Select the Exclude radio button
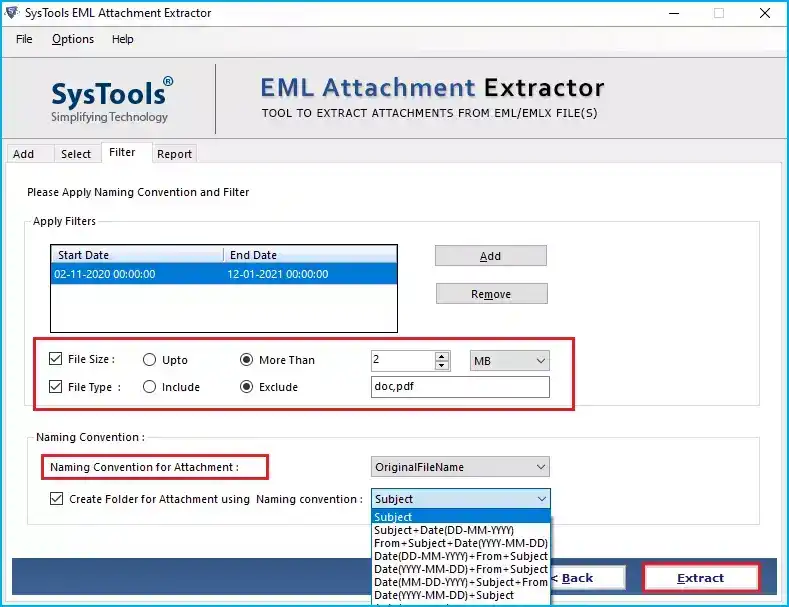The image size is (789, 607). (247, 387)
